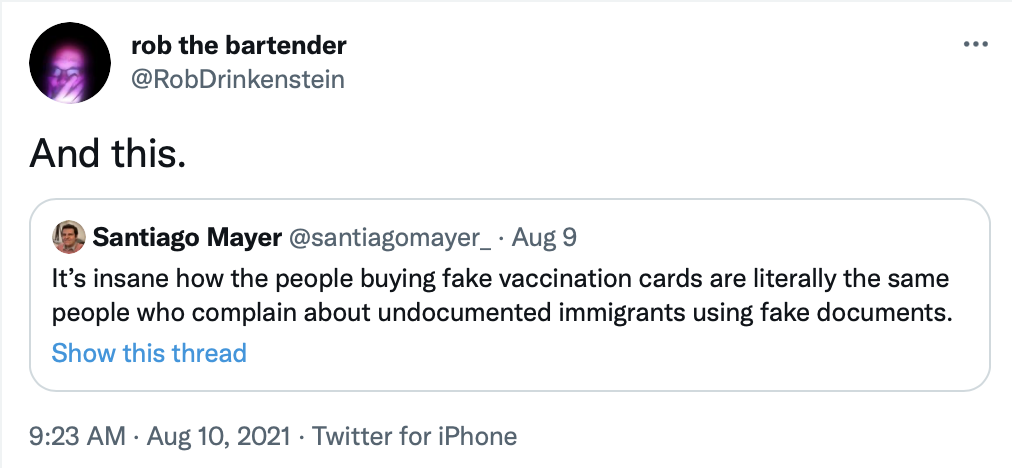
Task: Open the "Twitter for iPhone" source label
Action: tap(415, 437)
